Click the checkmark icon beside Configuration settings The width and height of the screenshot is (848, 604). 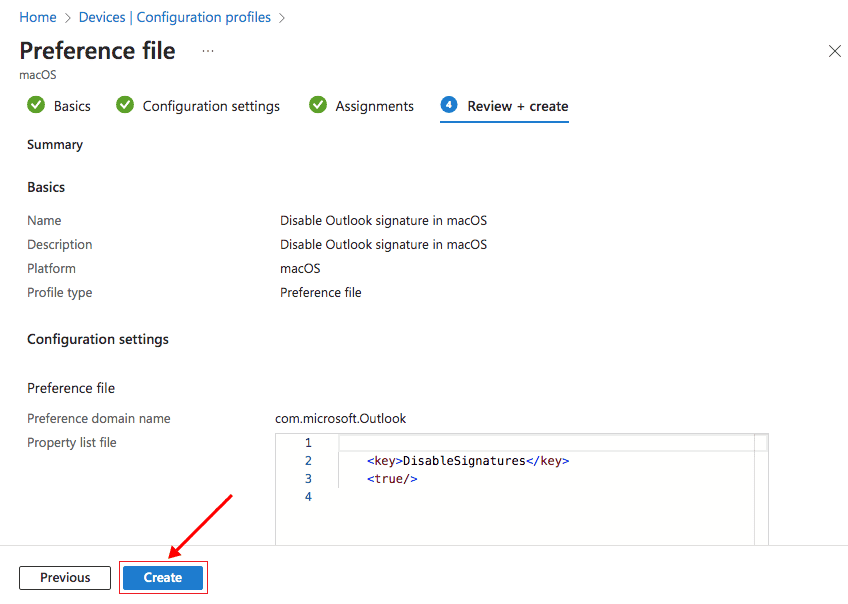[x=125, y=105]
